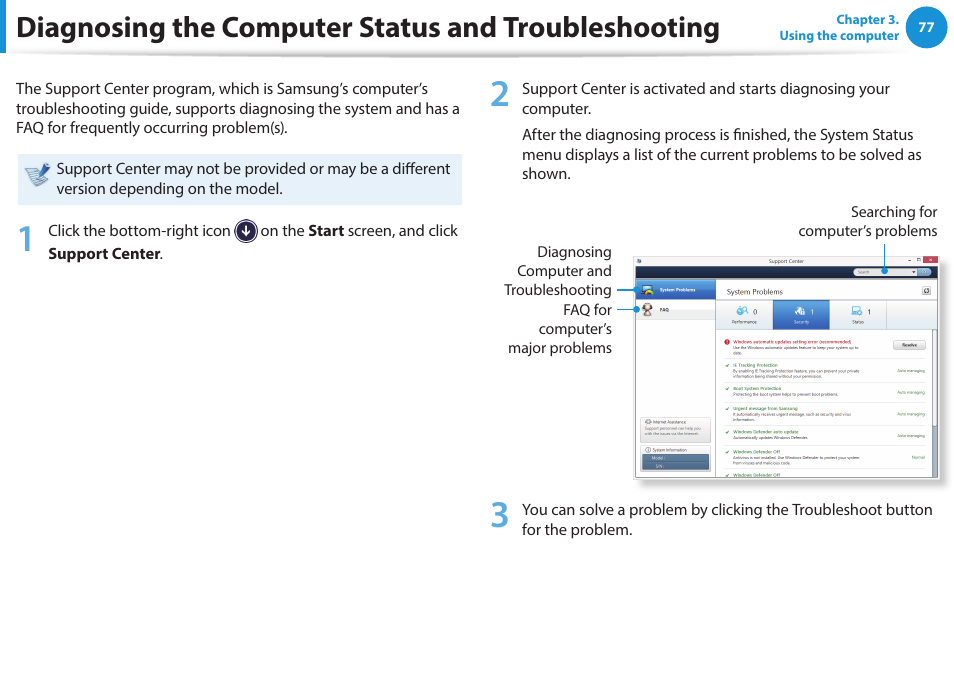Click the Chapter 3 Using the computer header

(x=839, y=27)
